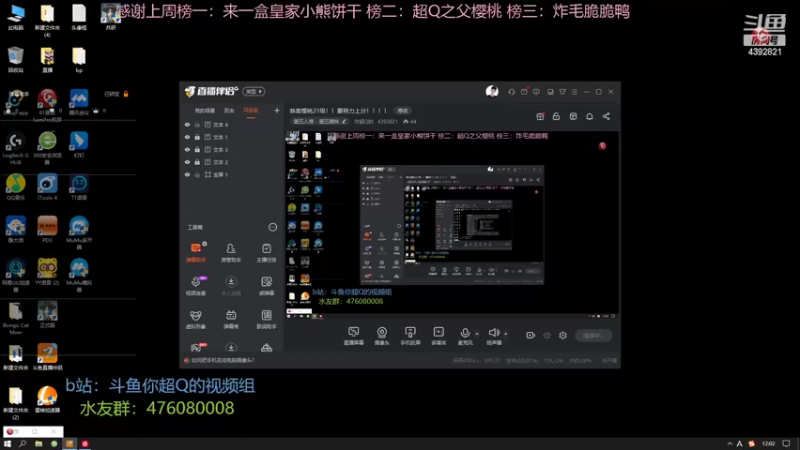Mute the 麦克风 microphone icon
Screen dimensions: 800x450
(465, 333)
